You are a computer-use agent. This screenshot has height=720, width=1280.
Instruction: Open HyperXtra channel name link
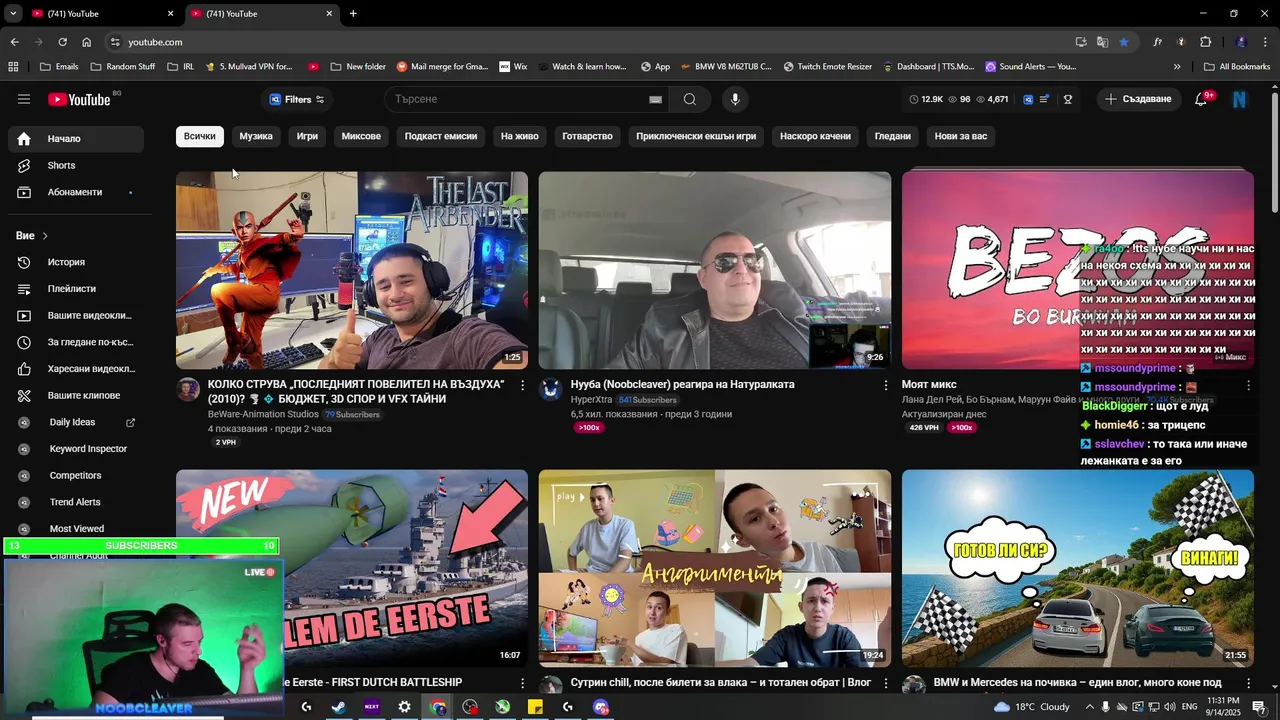pyautogui.click(x=591, y=400)
